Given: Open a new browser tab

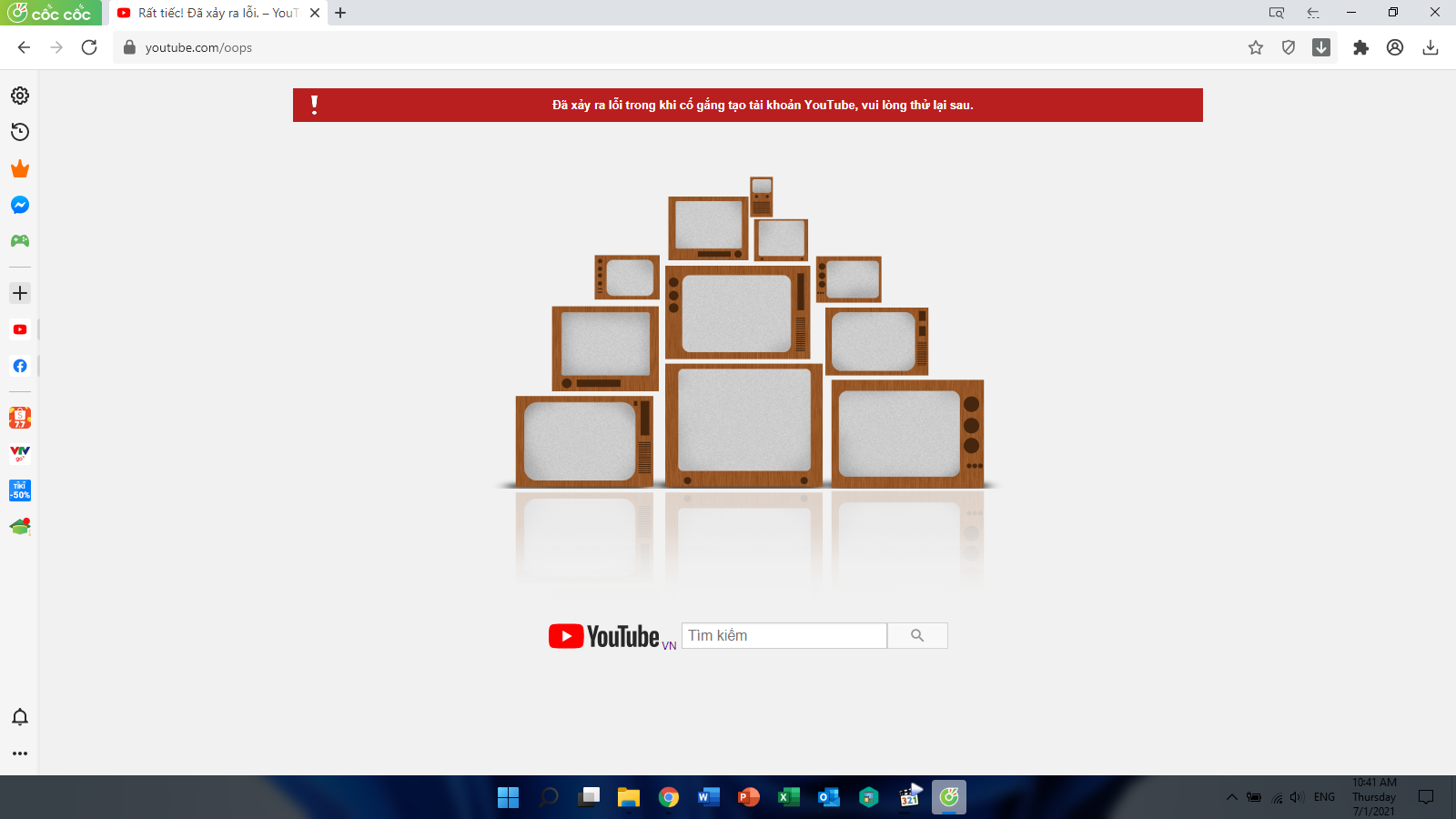Looking at the screenshot, I should point(340,13).
